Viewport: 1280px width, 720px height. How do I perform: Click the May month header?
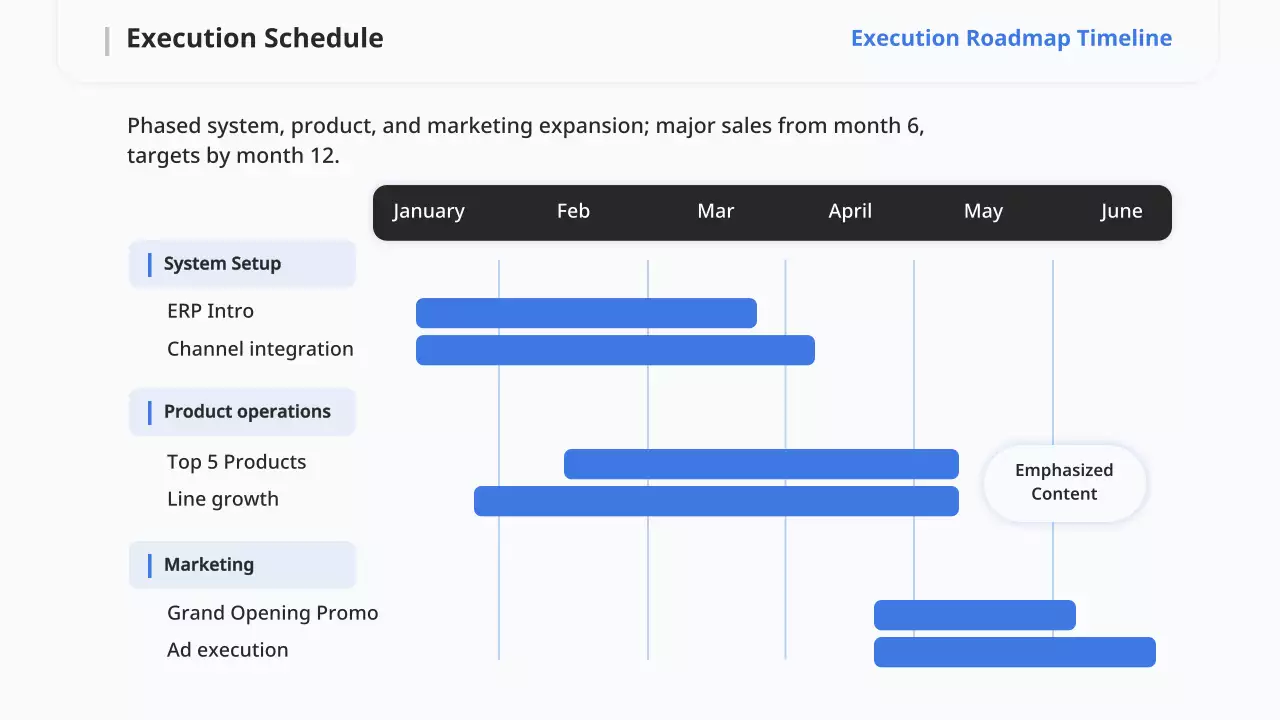click(983, 211)
